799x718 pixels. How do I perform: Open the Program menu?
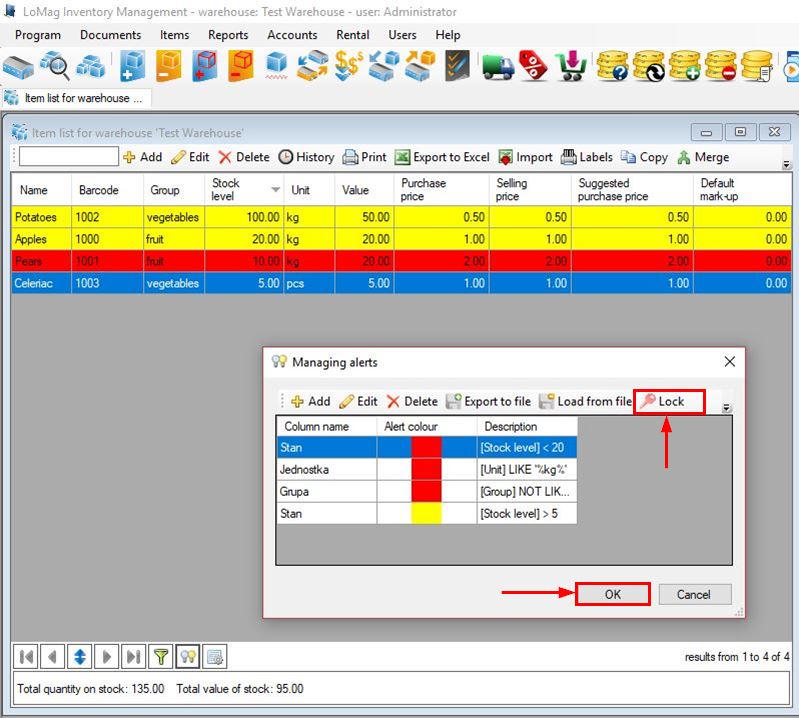click(38, 35)
